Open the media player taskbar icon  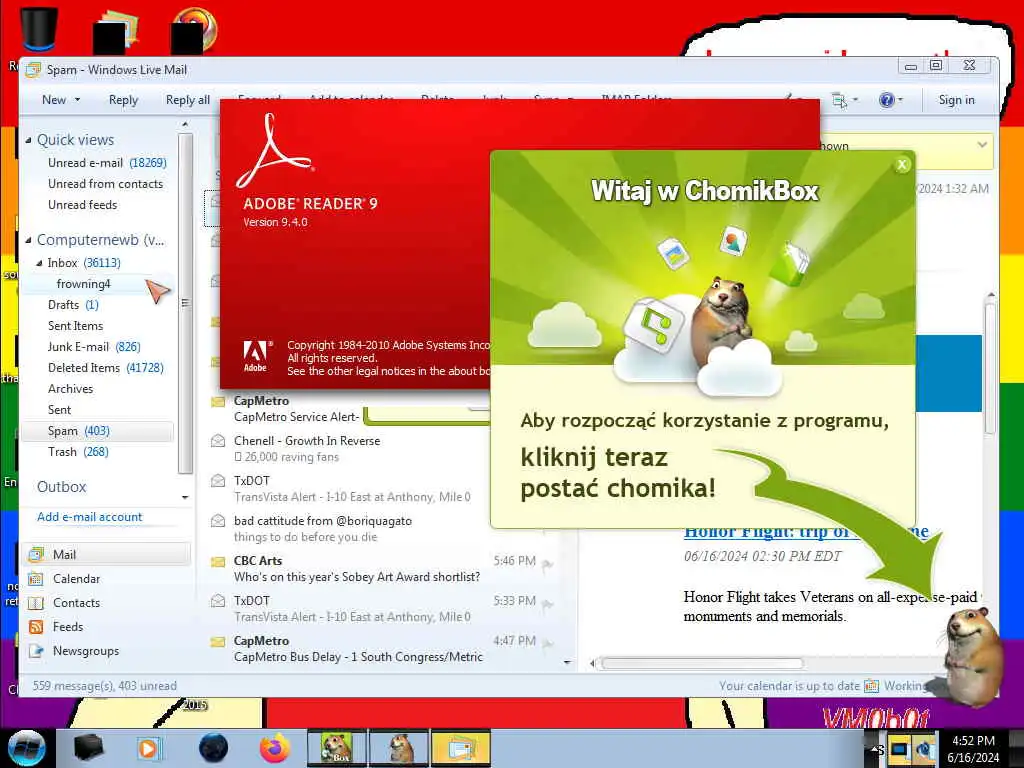pyautogui.click(x=149, y=748)
